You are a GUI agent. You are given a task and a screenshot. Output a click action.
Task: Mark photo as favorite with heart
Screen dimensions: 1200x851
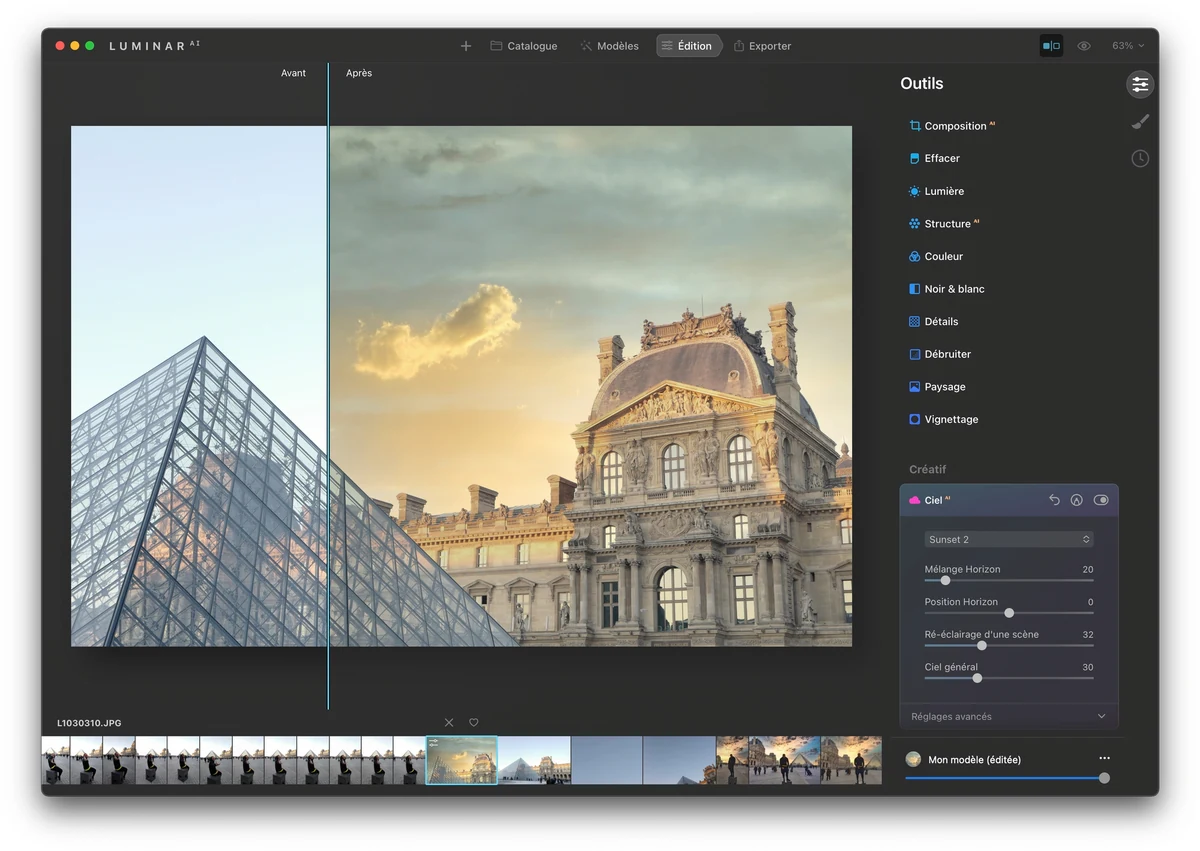click(474, 722)
